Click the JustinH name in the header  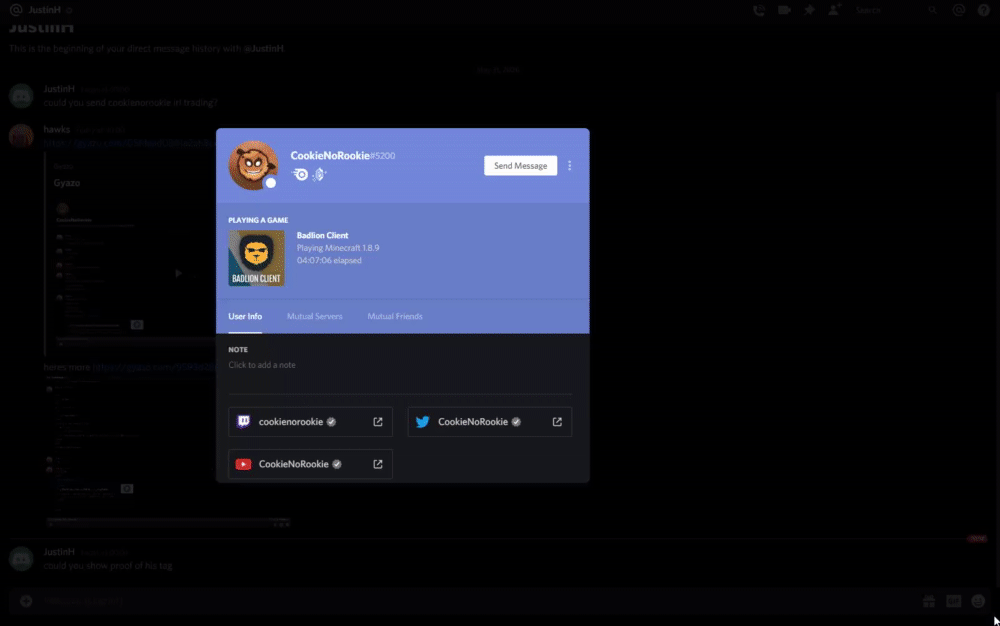click(45, 10)
